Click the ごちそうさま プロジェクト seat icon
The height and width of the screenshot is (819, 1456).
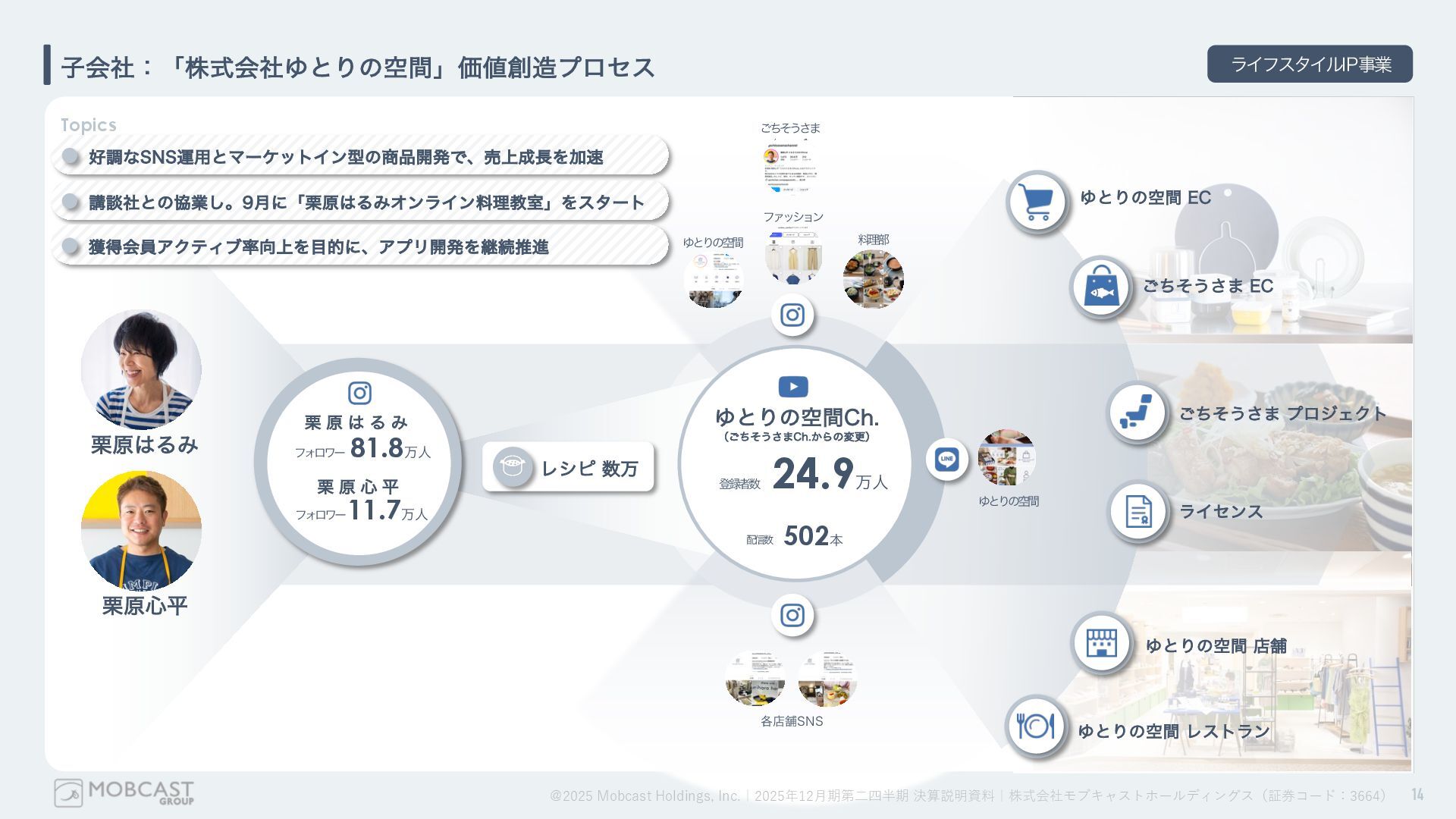point(1137,412)
